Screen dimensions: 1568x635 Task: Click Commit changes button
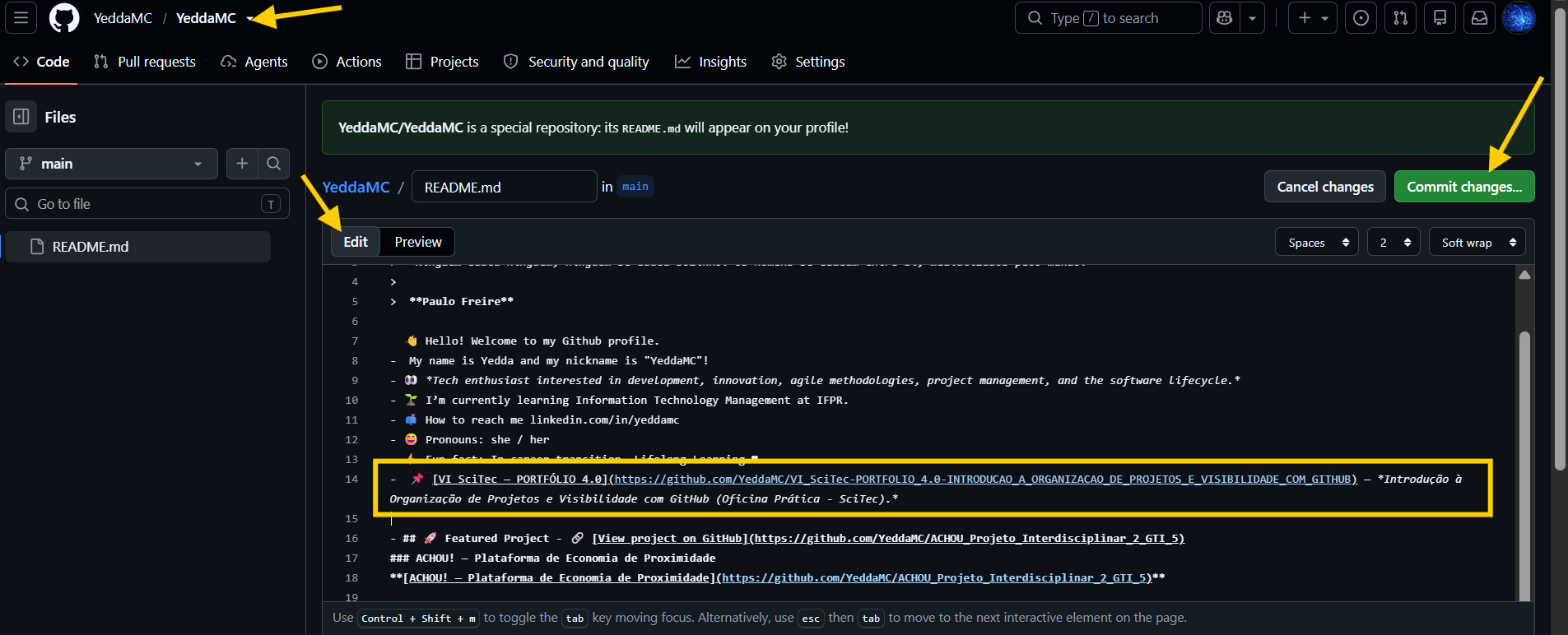pyautogui.click(x=1464, y=187)
